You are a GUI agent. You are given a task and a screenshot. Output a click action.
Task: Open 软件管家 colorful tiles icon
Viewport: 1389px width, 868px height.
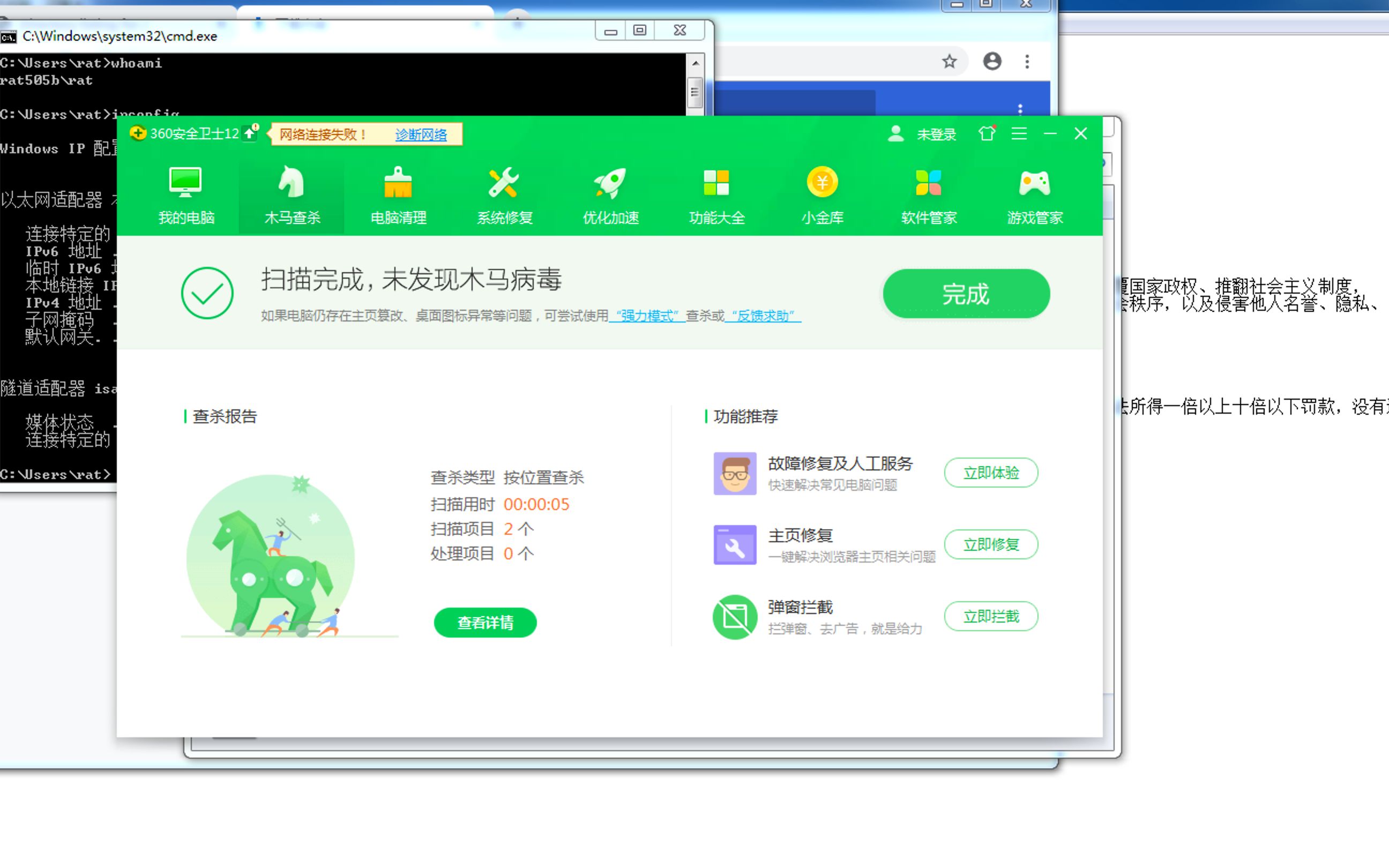928,183
